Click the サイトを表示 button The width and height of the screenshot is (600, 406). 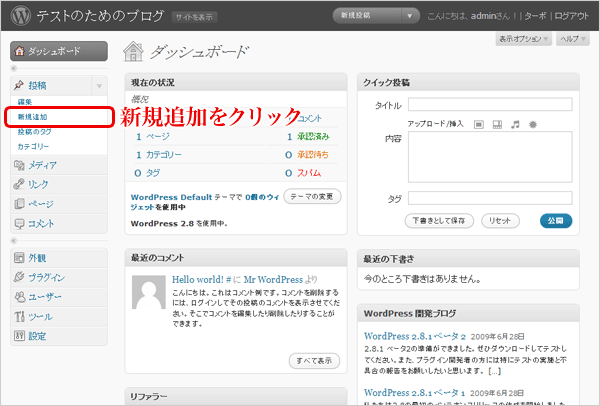(x=194, y=17)
